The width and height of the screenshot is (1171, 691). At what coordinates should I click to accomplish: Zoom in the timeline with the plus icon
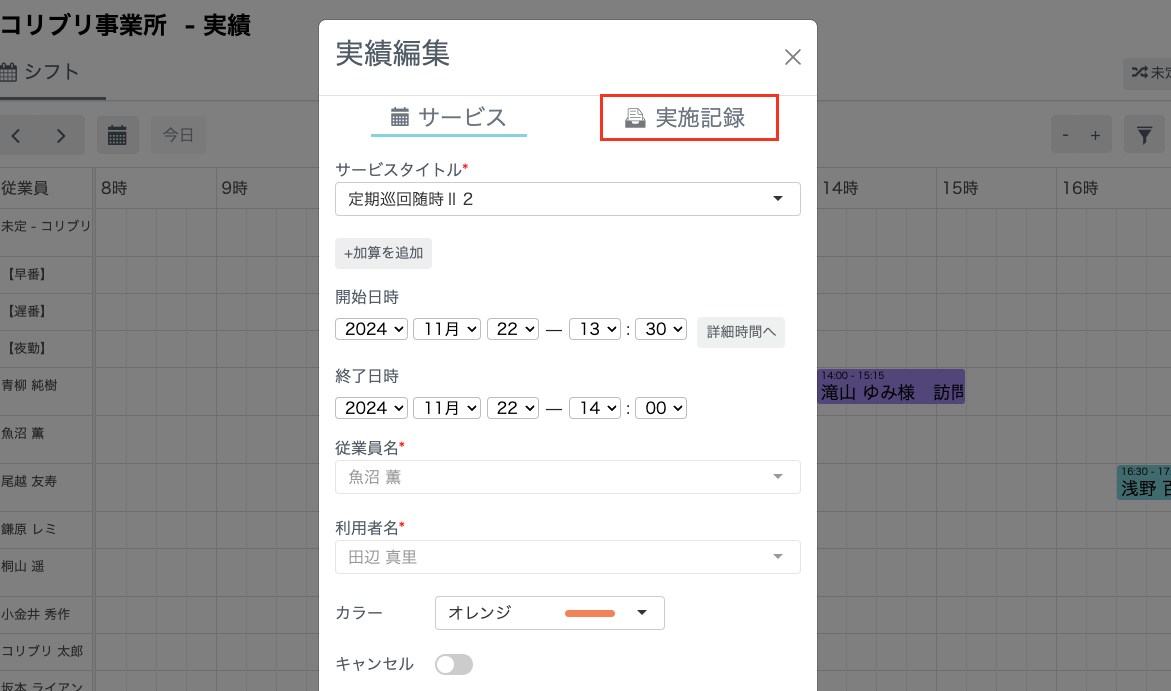point(1095,135)
